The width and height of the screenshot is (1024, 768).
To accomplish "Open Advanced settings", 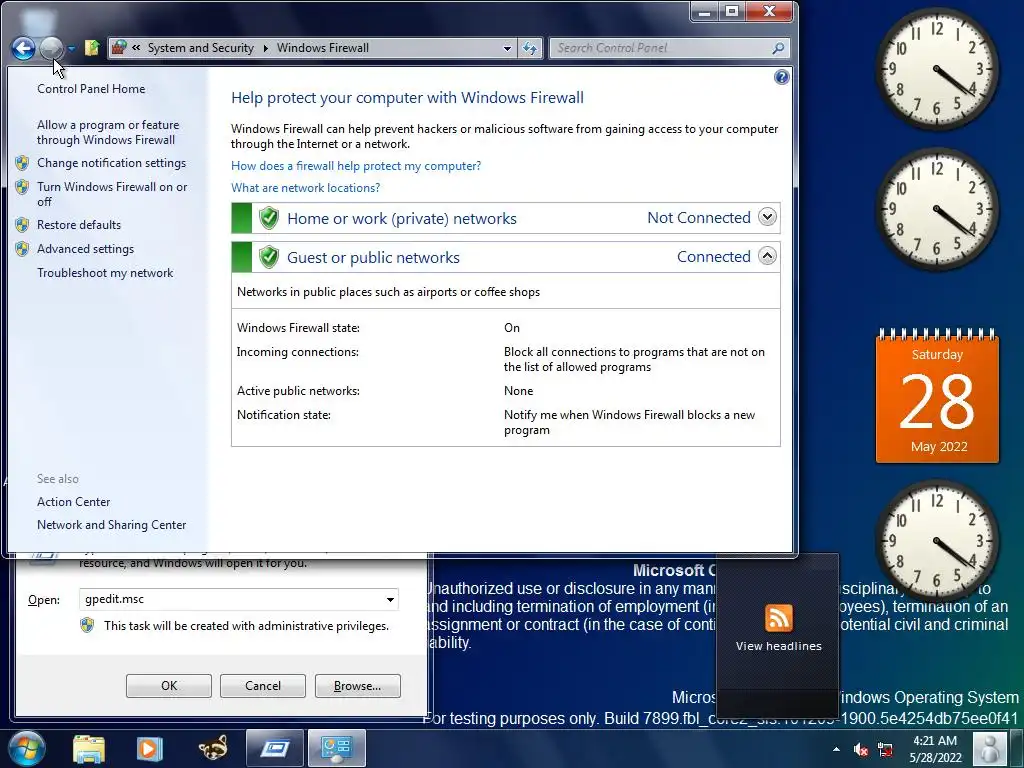I will (86, 249).
